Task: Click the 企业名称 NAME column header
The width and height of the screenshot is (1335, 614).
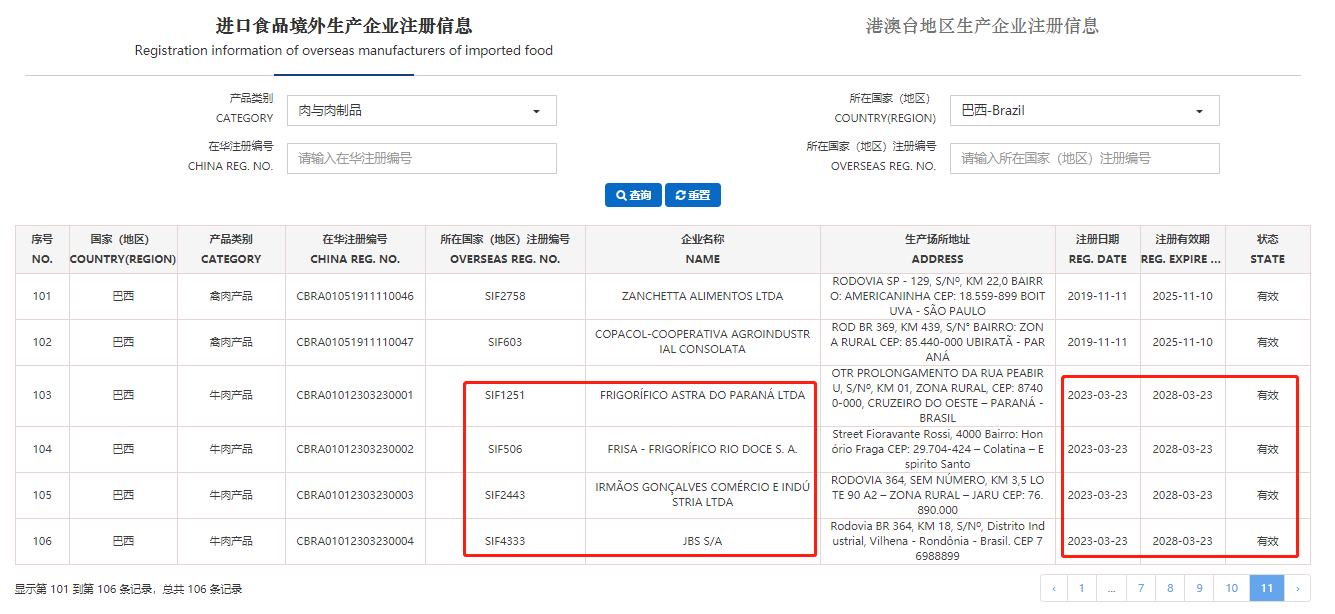Action: click(x=703, y=249)
